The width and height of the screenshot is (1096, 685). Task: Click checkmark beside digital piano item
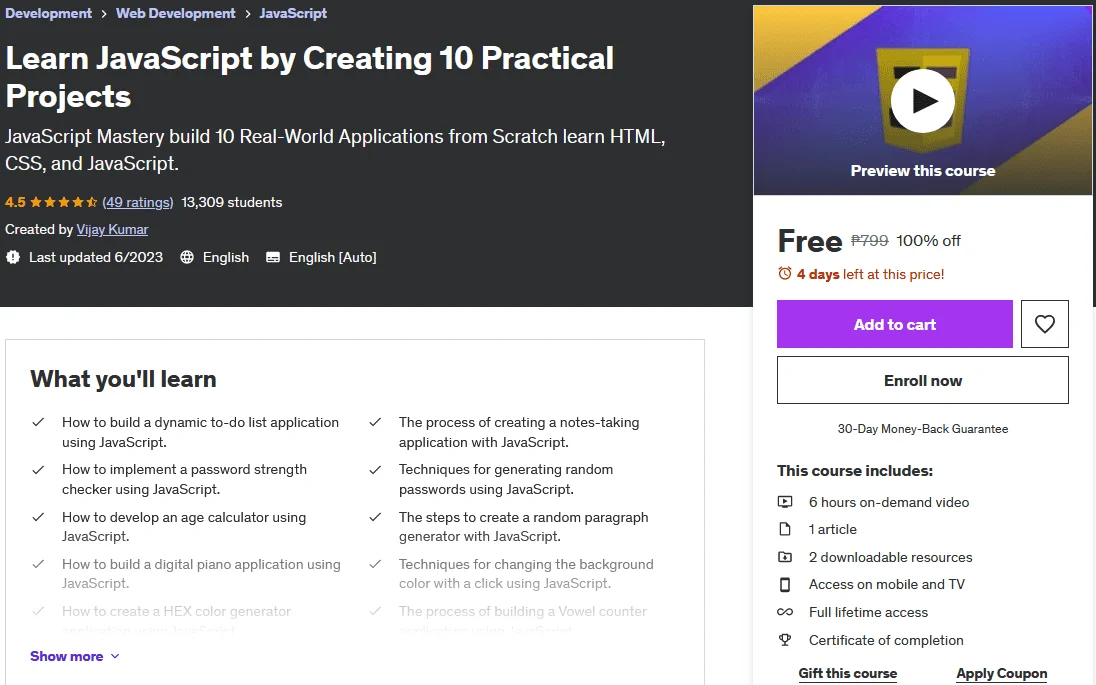tap(38, 564)
